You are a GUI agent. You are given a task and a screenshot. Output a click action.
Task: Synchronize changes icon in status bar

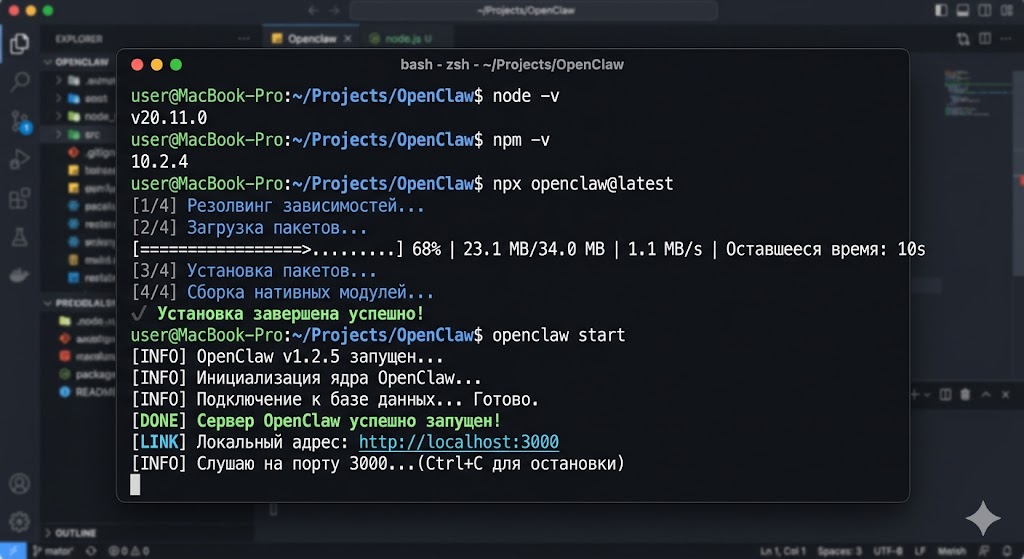tap(91, 551)
